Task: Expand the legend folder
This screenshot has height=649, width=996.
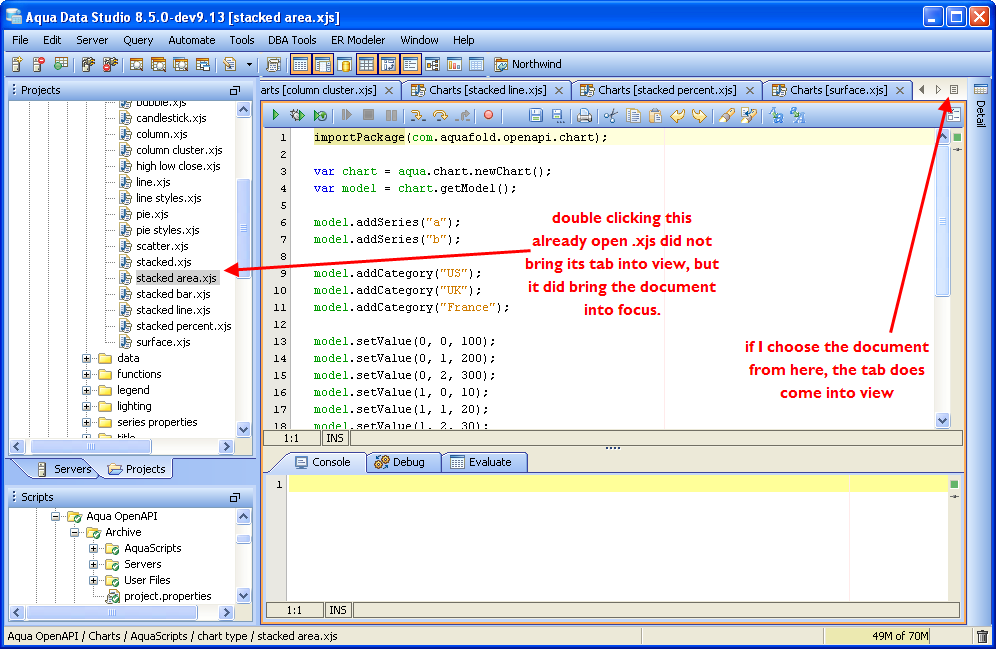Action: click(86, 391)
